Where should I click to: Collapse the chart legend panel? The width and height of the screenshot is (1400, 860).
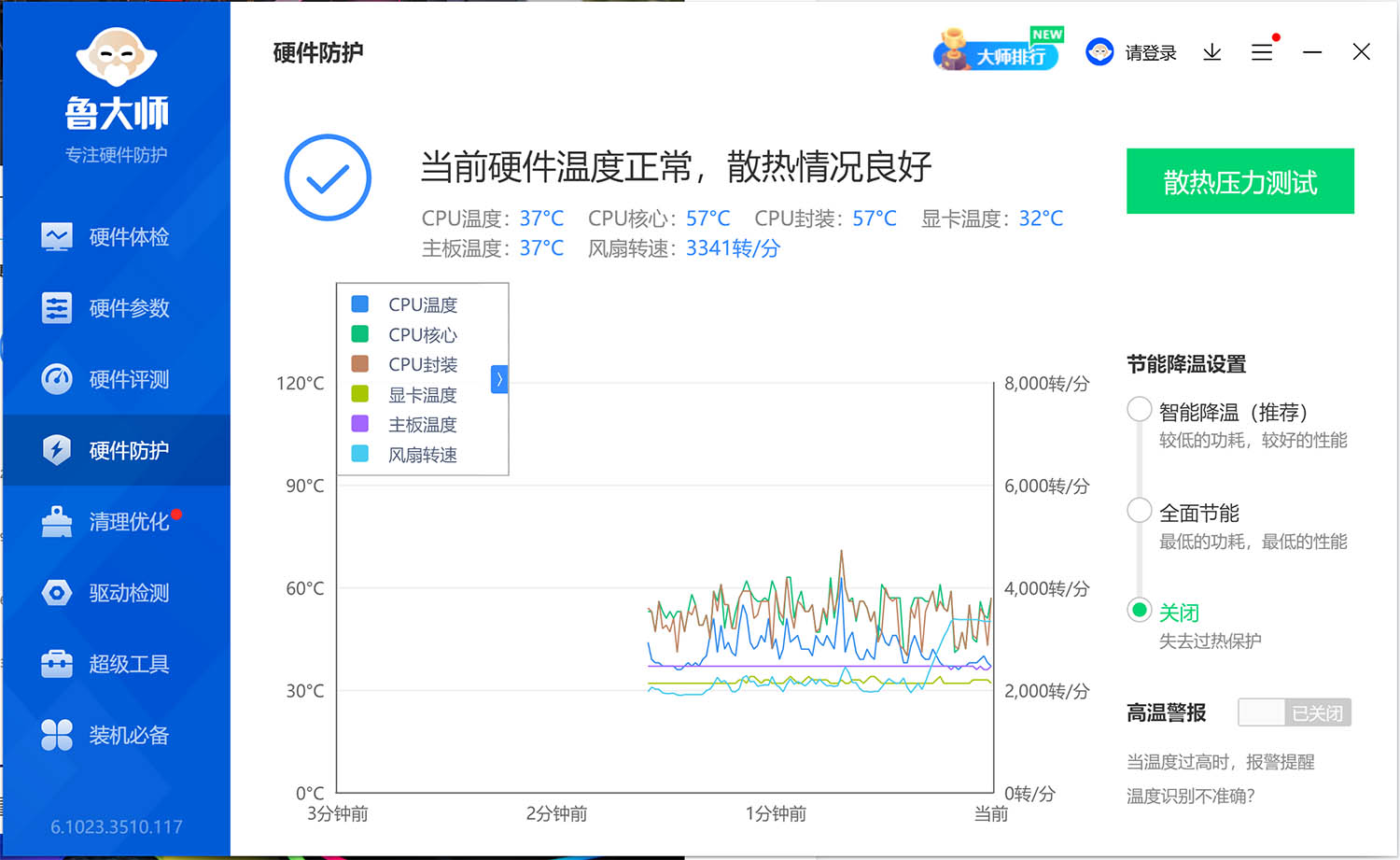(x=499, y=379)
